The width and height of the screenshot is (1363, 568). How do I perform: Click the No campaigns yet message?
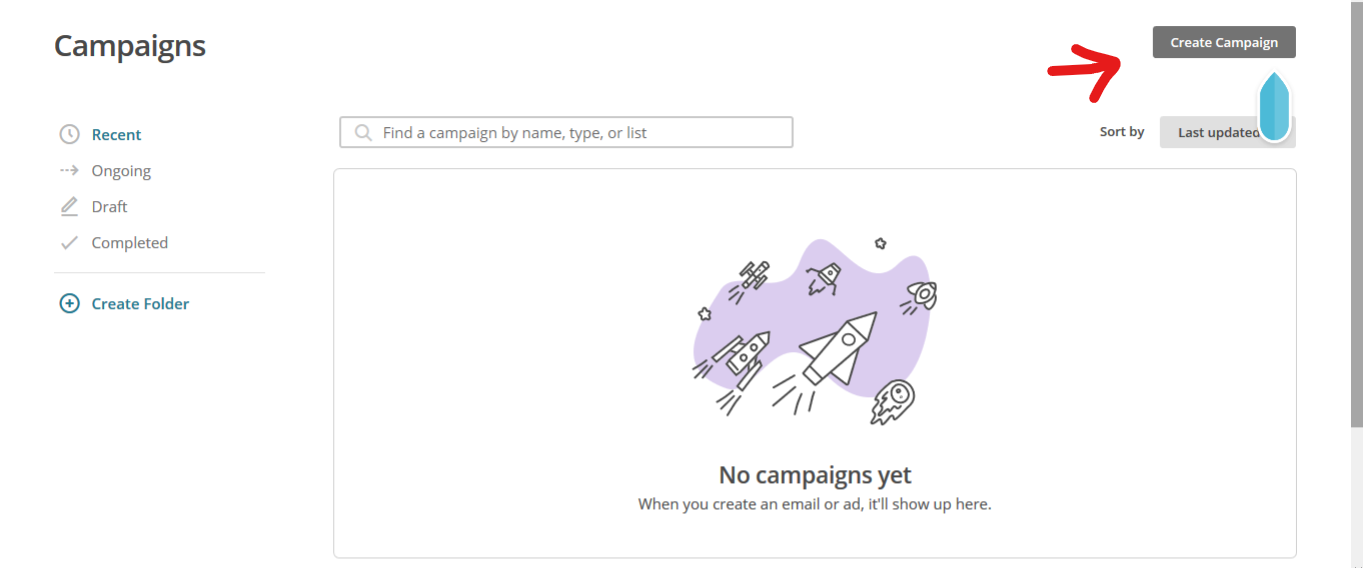coord(815,475)
